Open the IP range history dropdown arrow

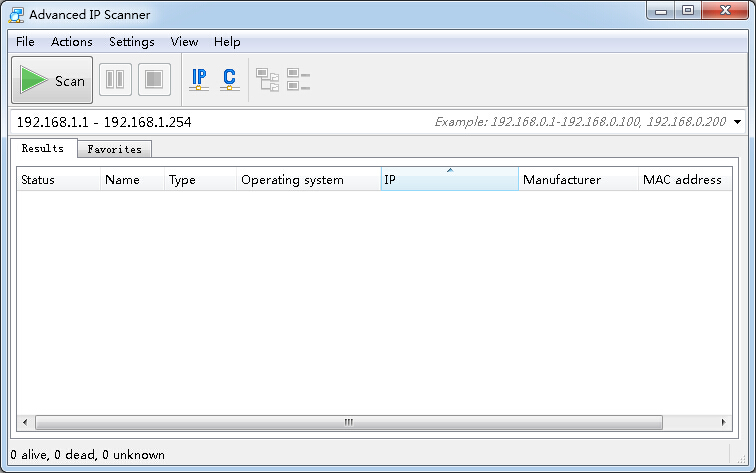coord(738,122)
